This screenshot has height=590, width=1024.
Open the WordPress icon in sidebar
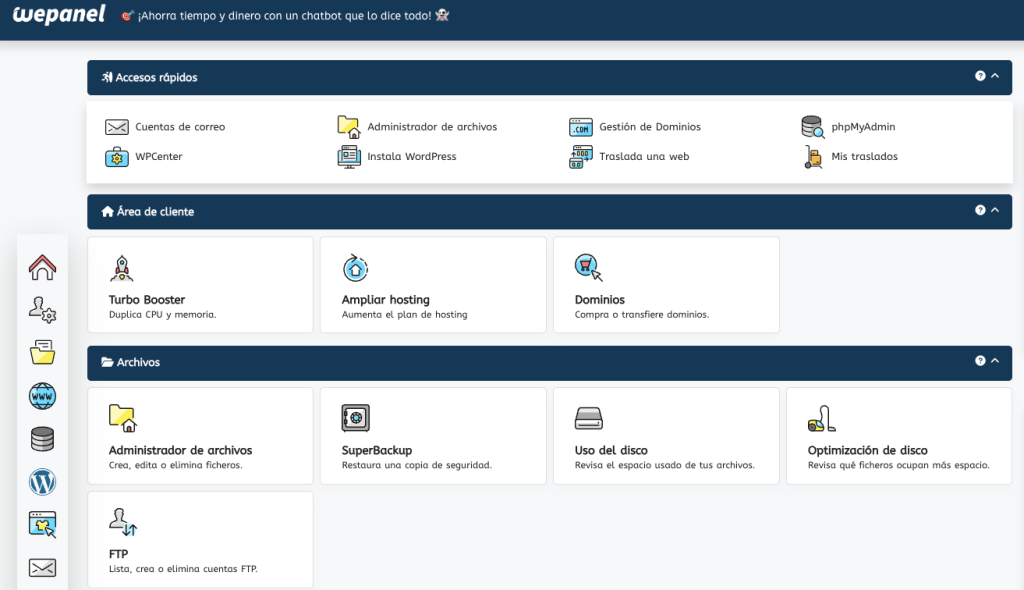coord(42,482)
